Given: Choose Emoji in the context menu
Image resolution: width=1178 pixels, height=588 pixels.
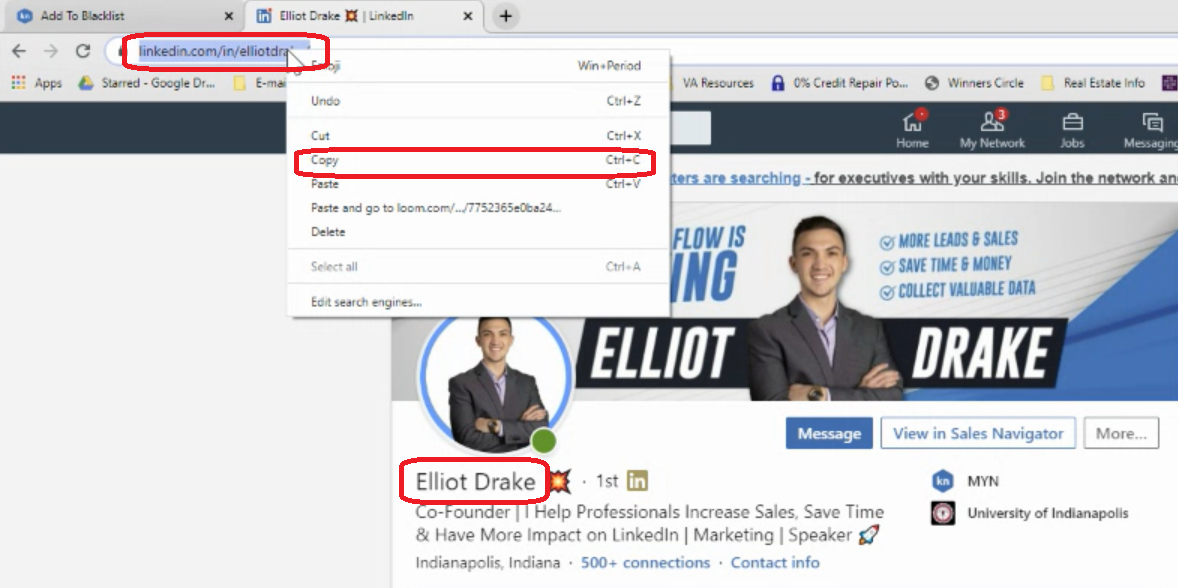Looking at the screenshot, I should (479, 65).
